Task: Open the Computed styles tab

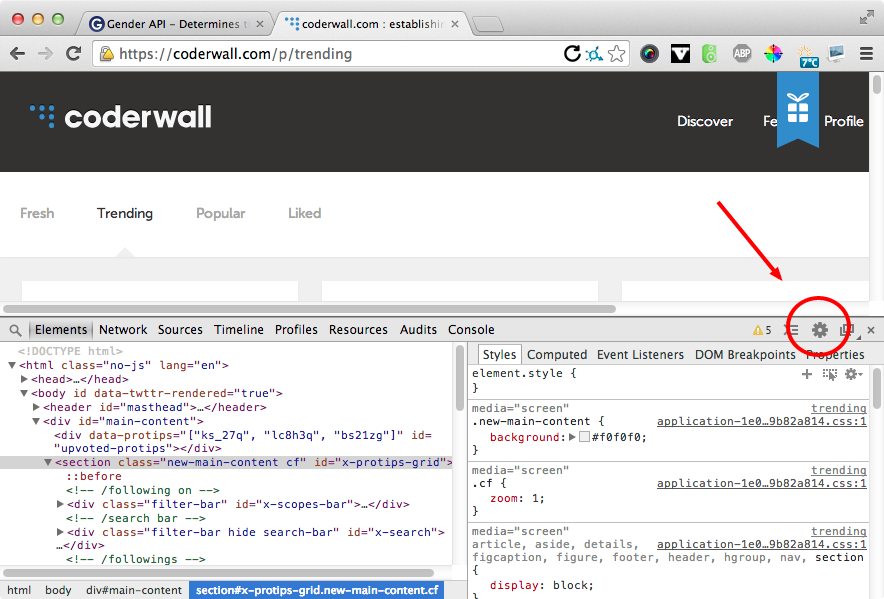Action: coord(557,355)
